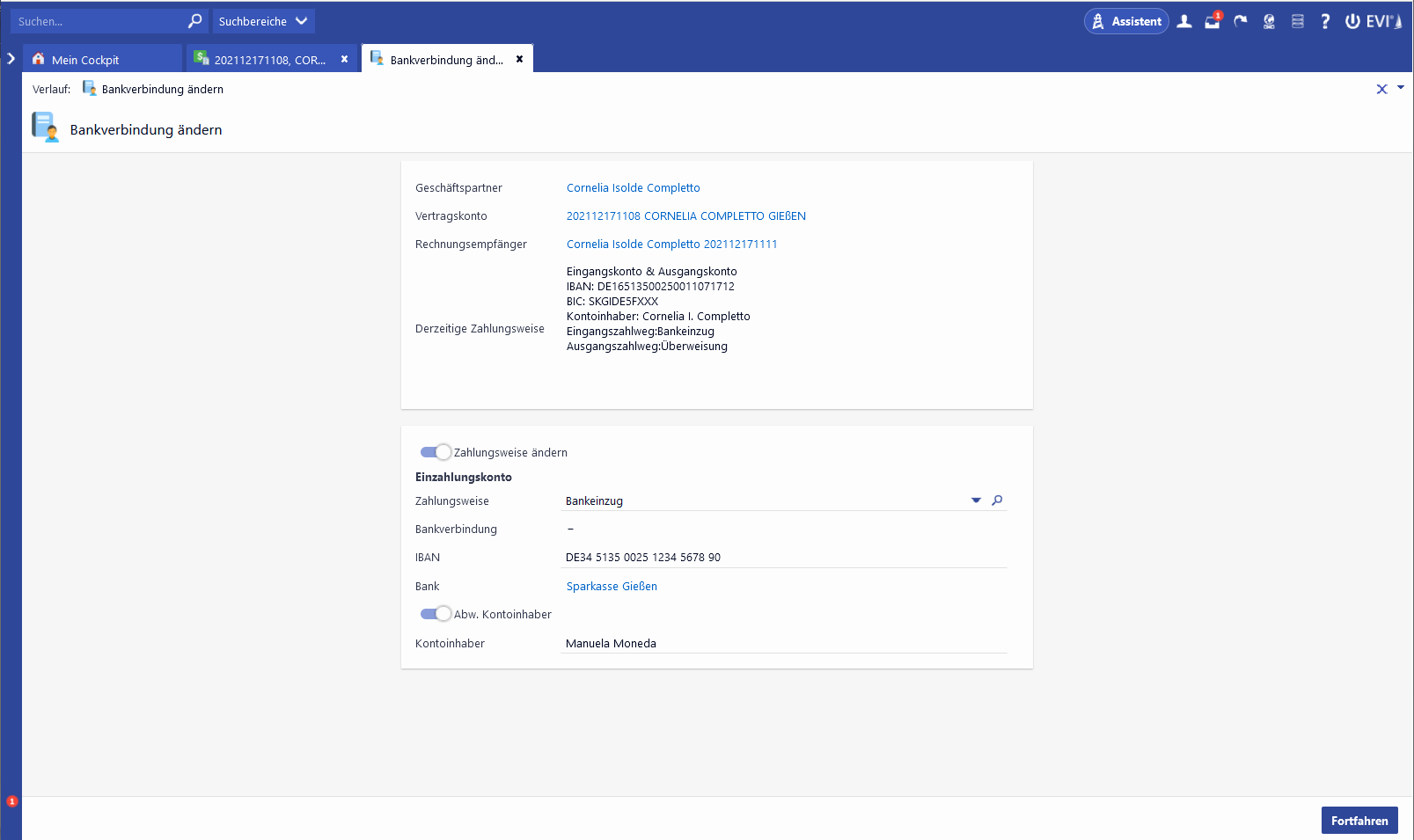Switch to the Mein Cockpit tab
The width and height of the screenshot is (1414, 840).
coord(85,60)
